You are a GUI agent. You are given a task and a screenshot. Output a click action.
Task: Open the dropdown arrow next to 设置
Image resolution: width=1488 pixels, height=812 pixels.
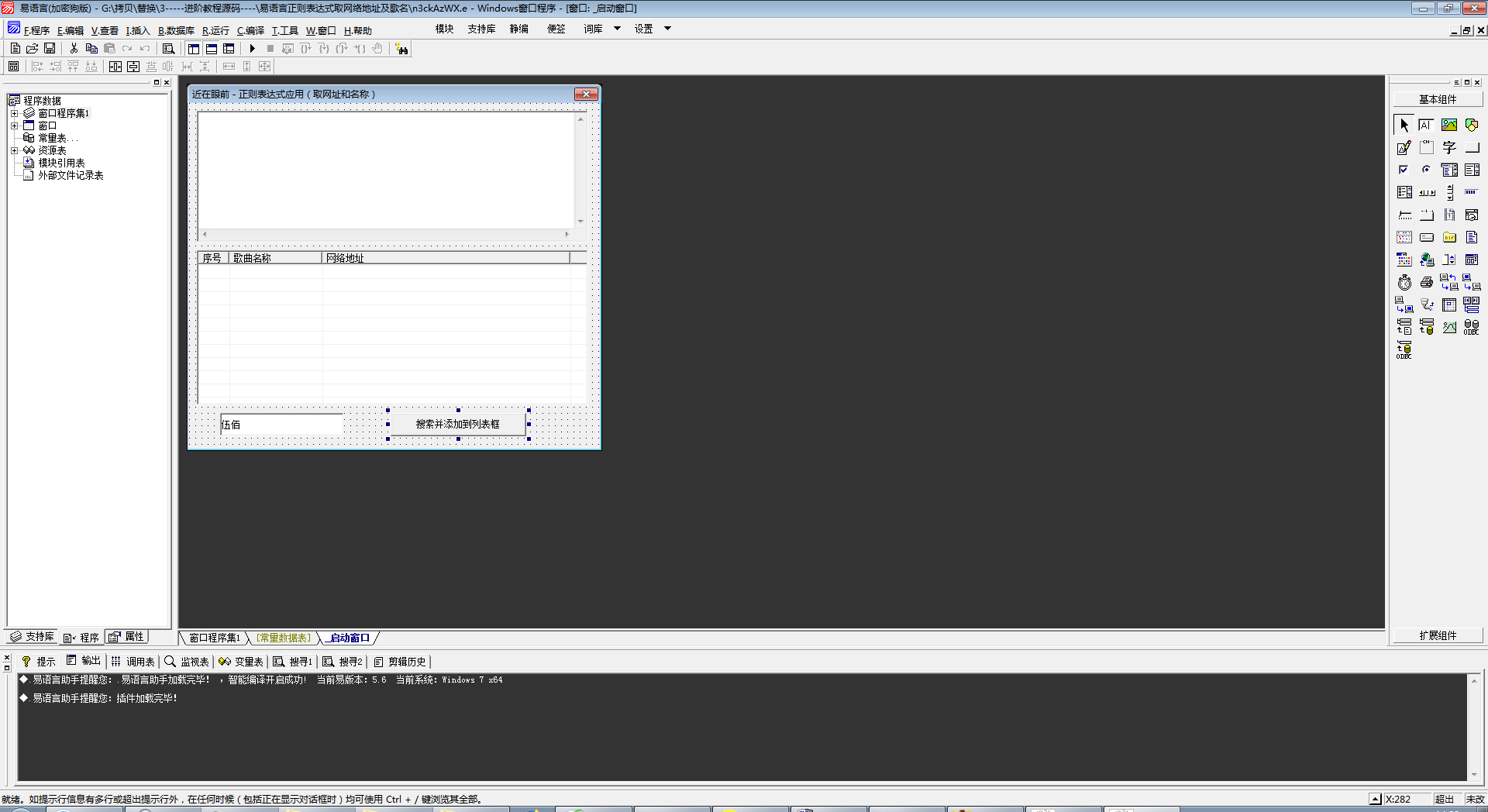667,29
